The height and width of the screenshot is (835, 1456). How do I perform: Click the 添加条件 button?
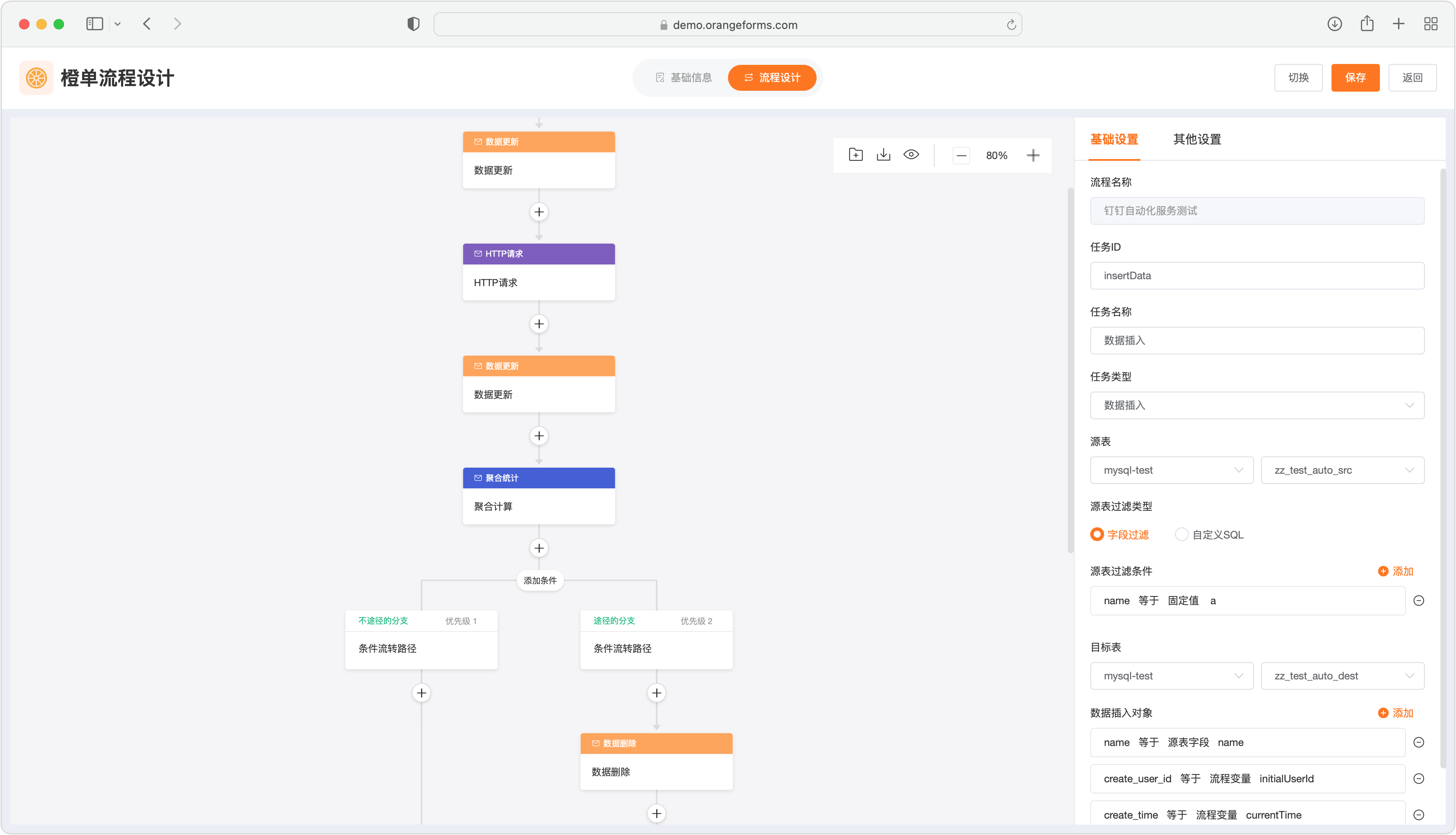click(540, 580)
